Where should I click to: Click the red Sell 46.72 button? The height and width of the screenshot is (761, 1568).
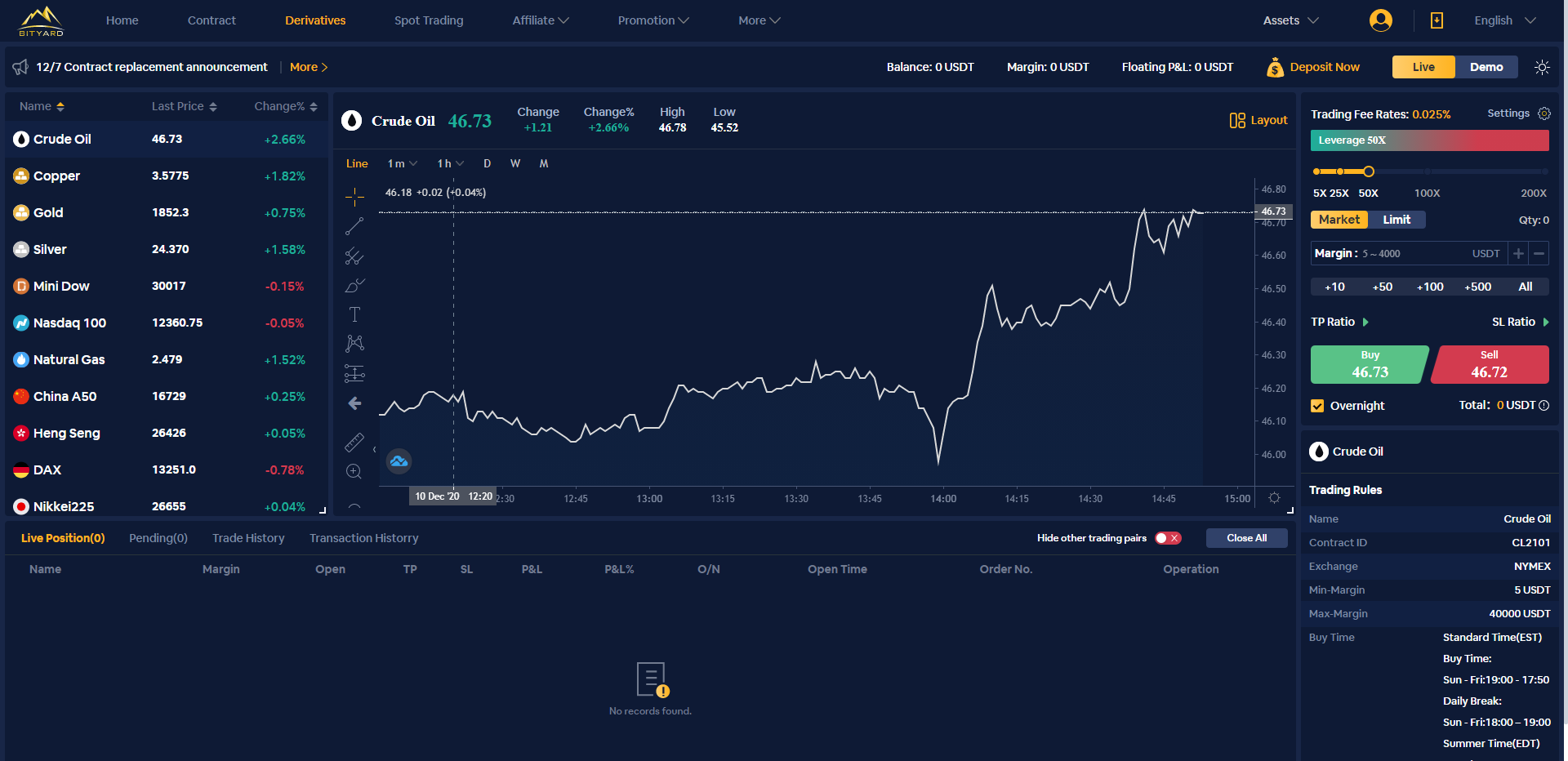pyautogui.click(x=1490, y=364)
